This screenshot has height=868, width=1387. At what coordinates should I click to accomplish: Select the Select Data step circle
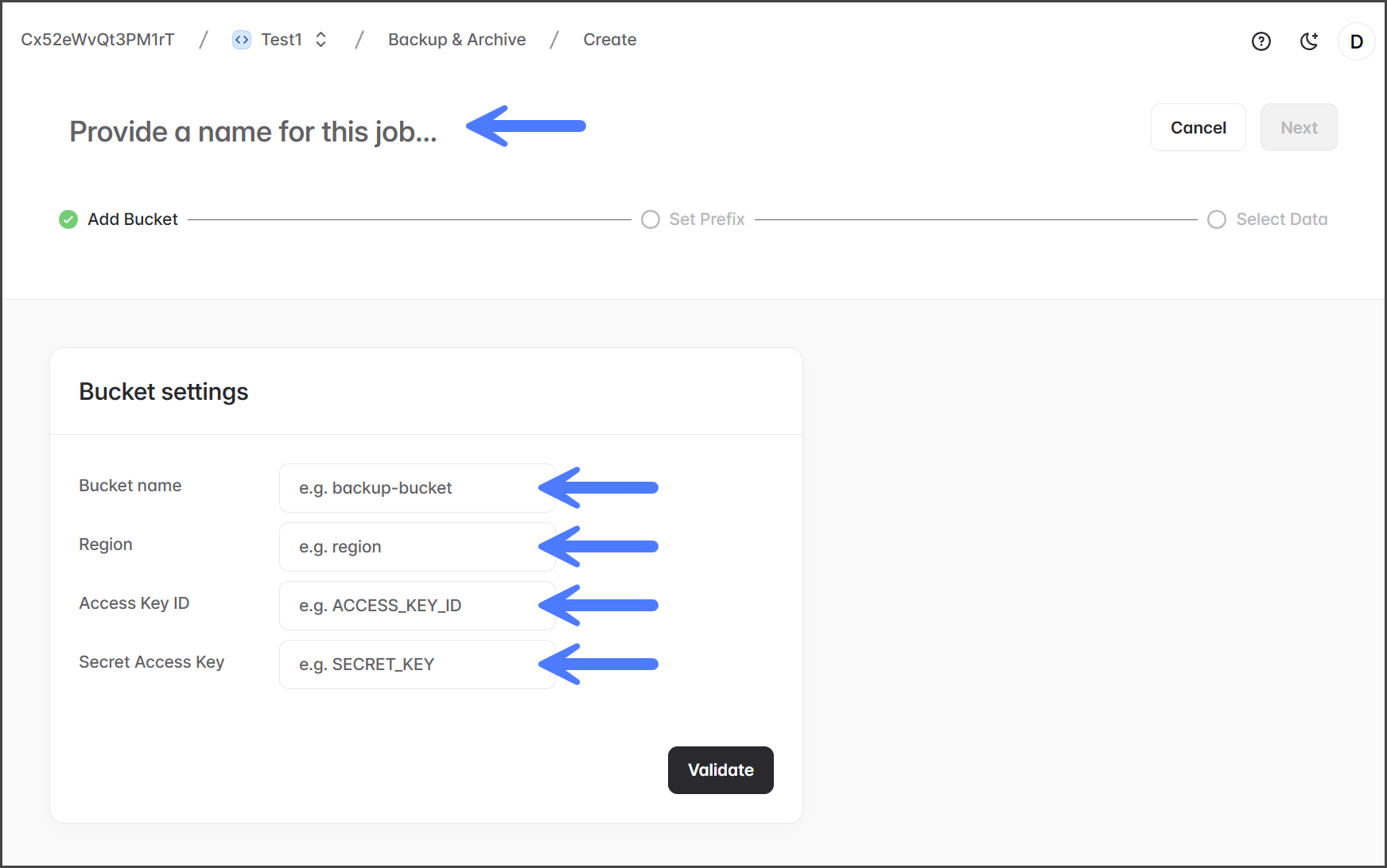(1216, 219)
